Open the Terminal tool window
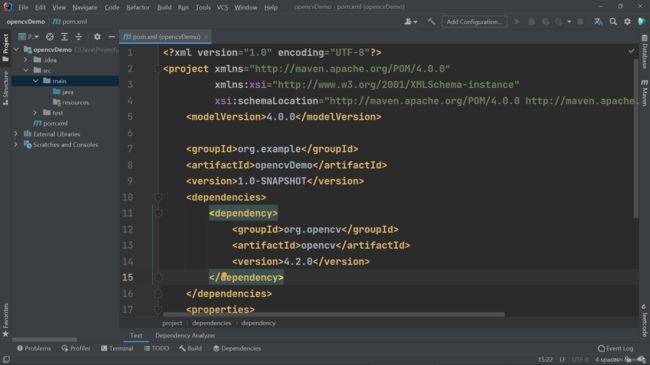The image size is (650, 365). pyautogui.click(x=117, y=348)
